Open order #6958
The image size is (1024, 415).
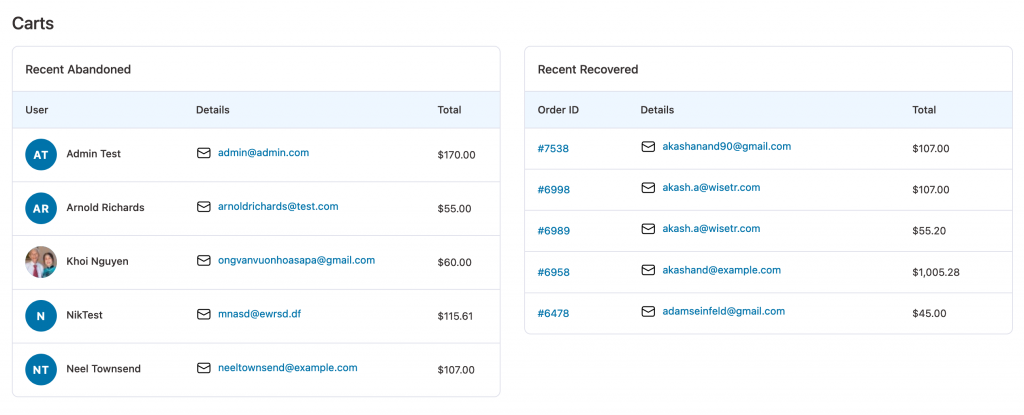(554, 272)
